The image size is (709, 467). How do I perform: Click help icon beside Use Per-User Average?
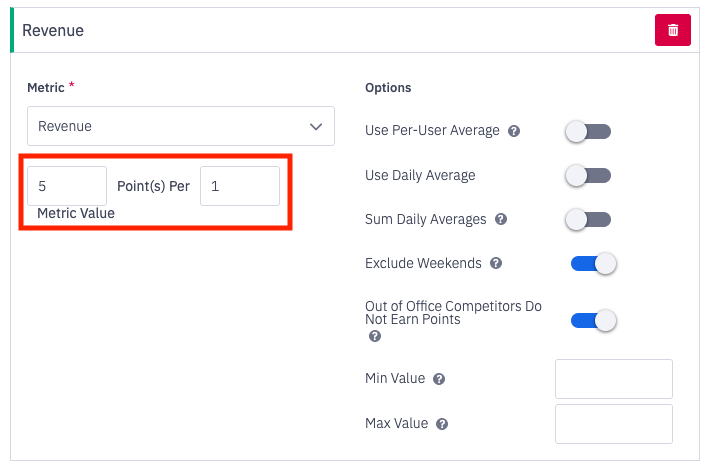pos(514,131)
